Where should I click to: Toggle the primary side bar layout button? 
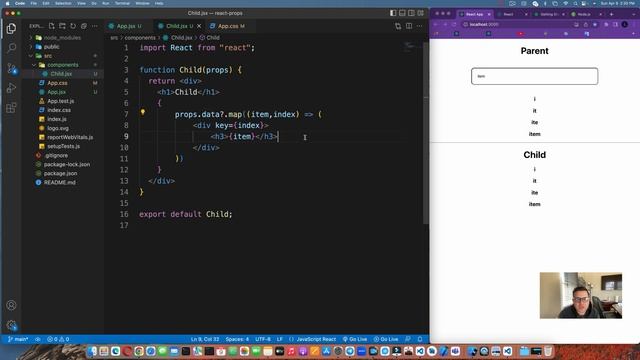[x=393, y=13]
